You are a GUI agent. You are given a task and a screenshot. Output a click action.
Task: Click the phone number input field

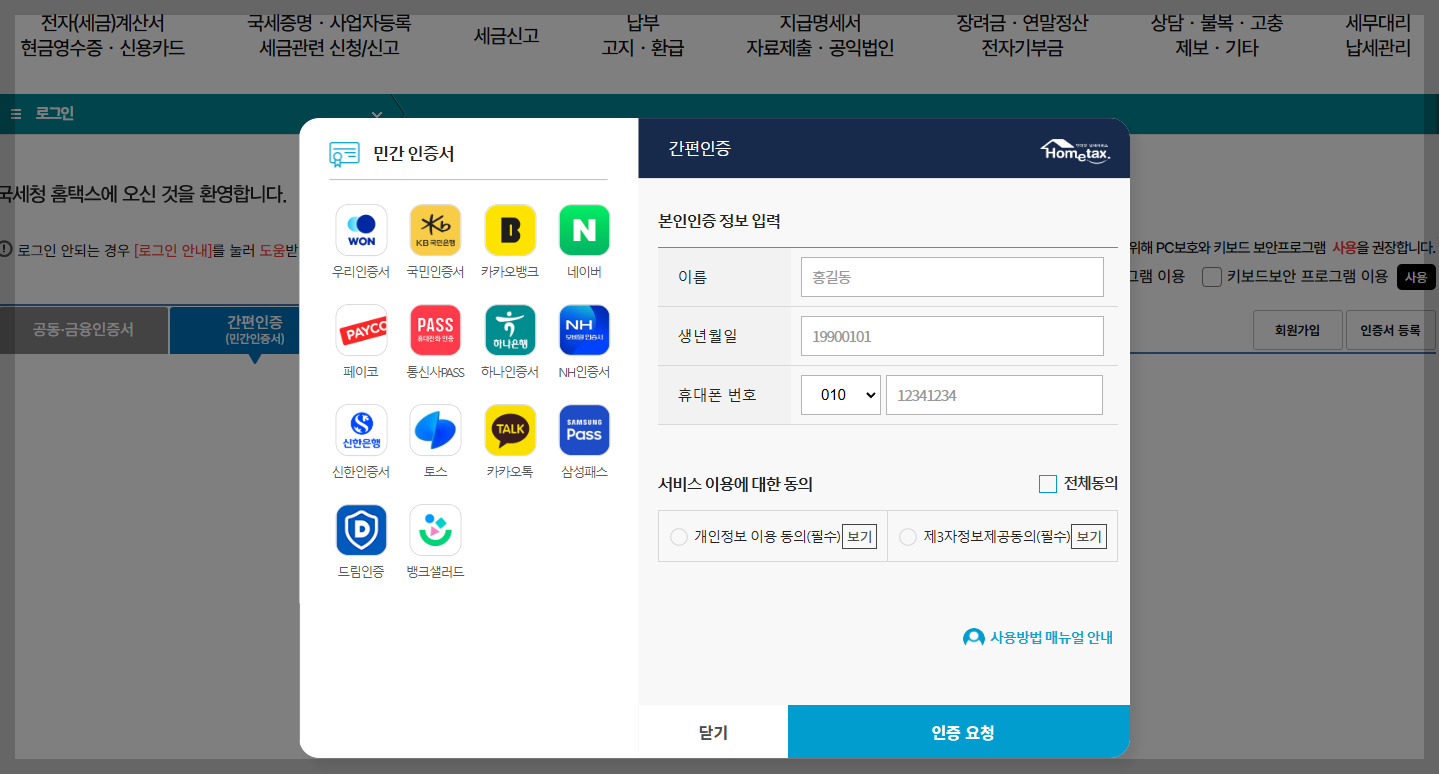click(x=994, y=395)
